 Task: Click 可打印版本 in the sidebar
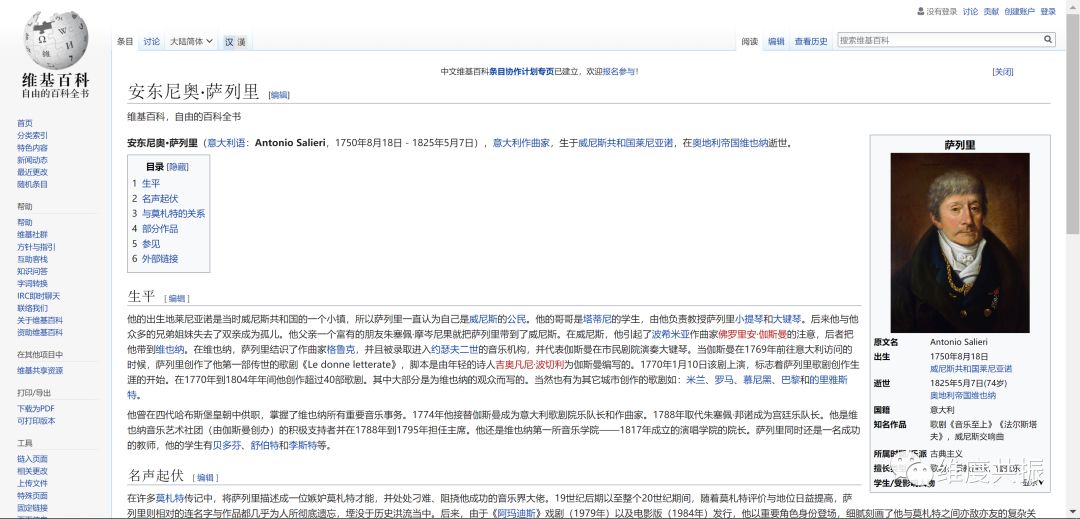point(37,421)
